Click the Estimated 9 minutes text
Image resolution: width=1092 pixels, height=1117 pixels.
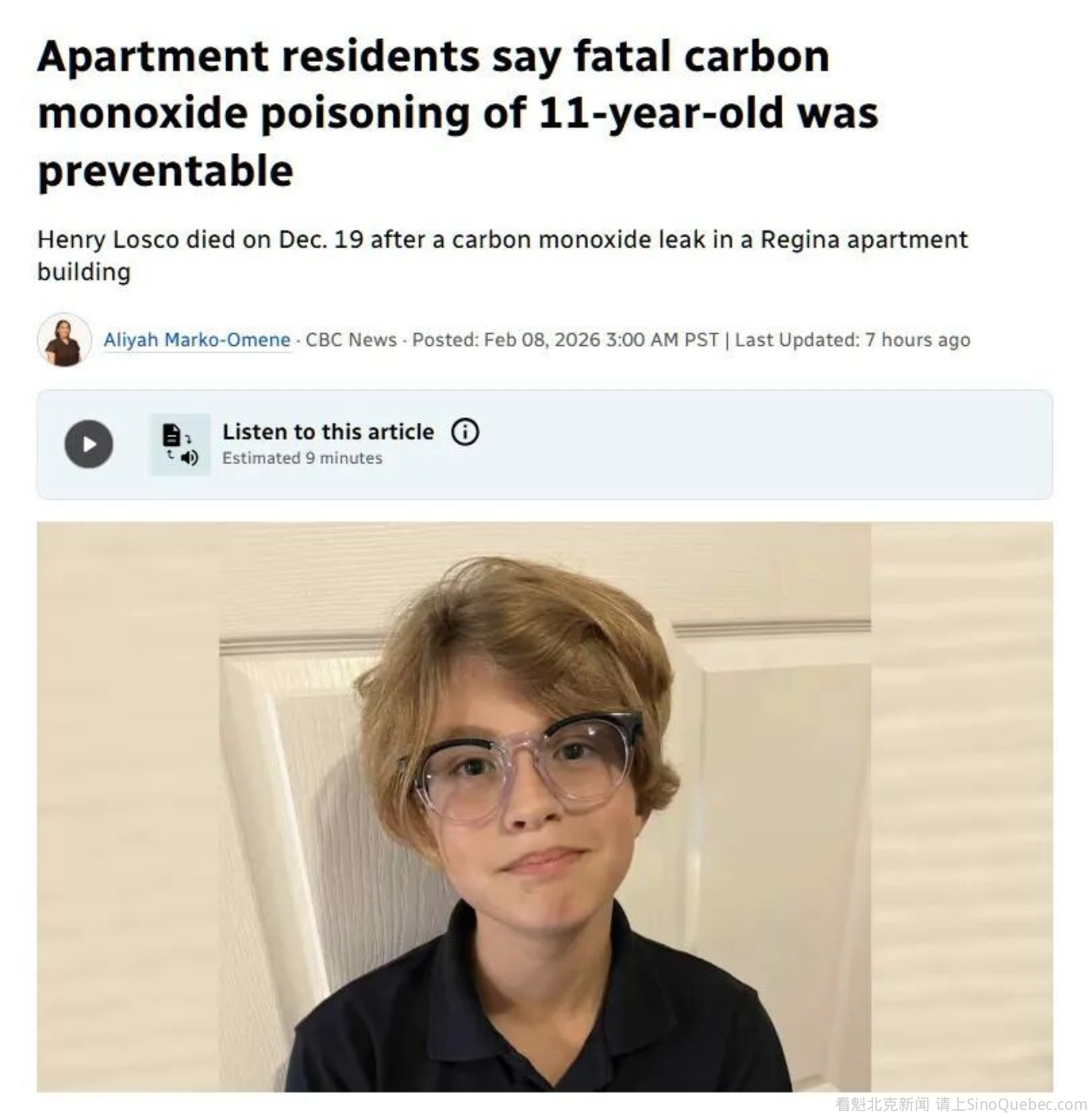(302, 458)
